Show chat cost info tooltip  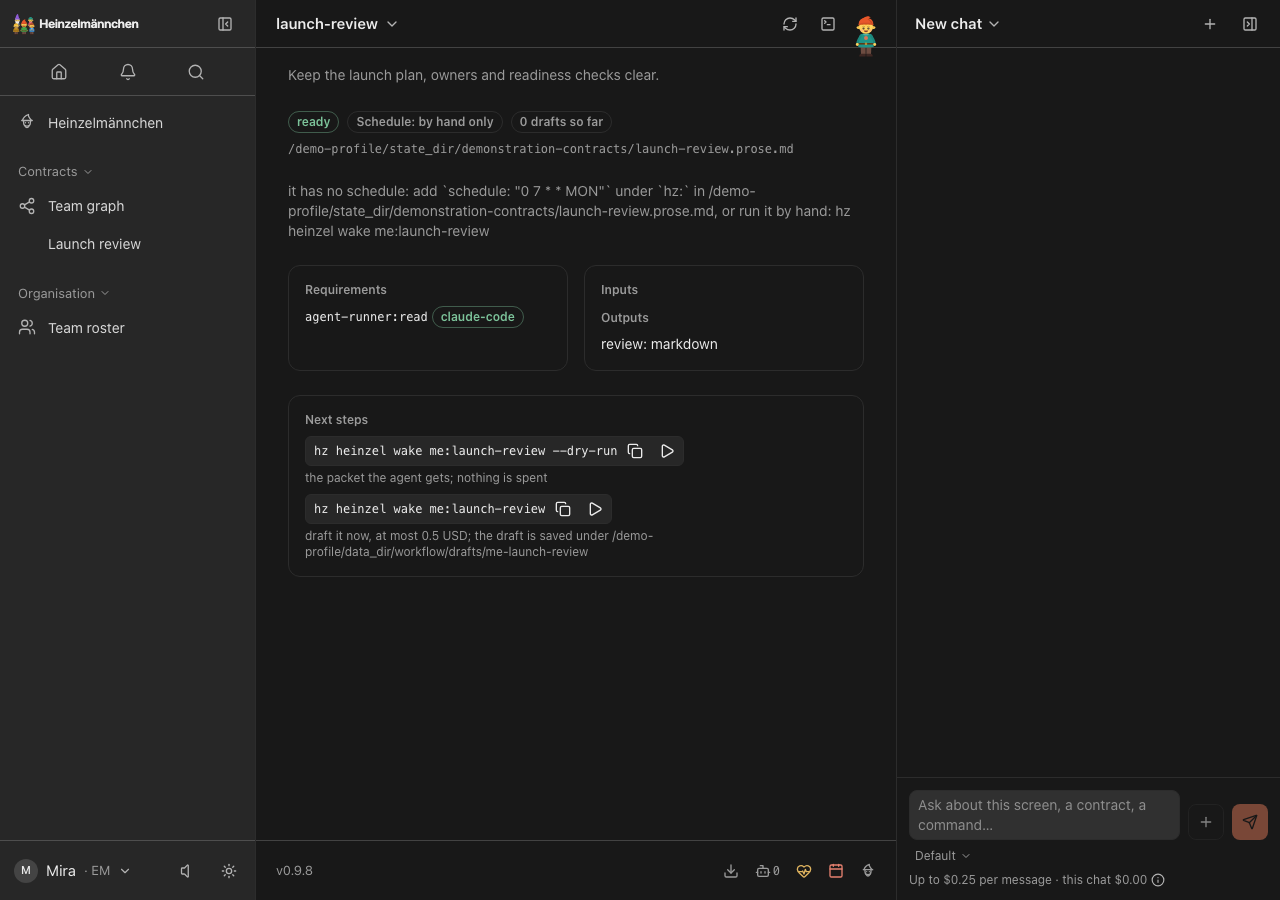click(x=1158, y=880)
